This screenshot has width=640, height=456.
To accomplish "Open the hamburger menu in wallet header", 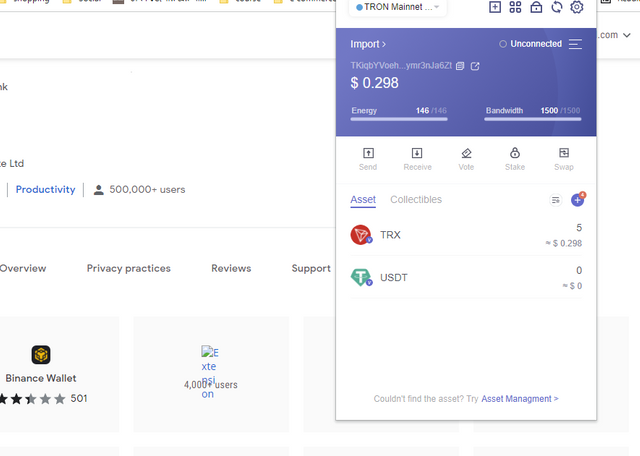I will click(x=575, y=44).
